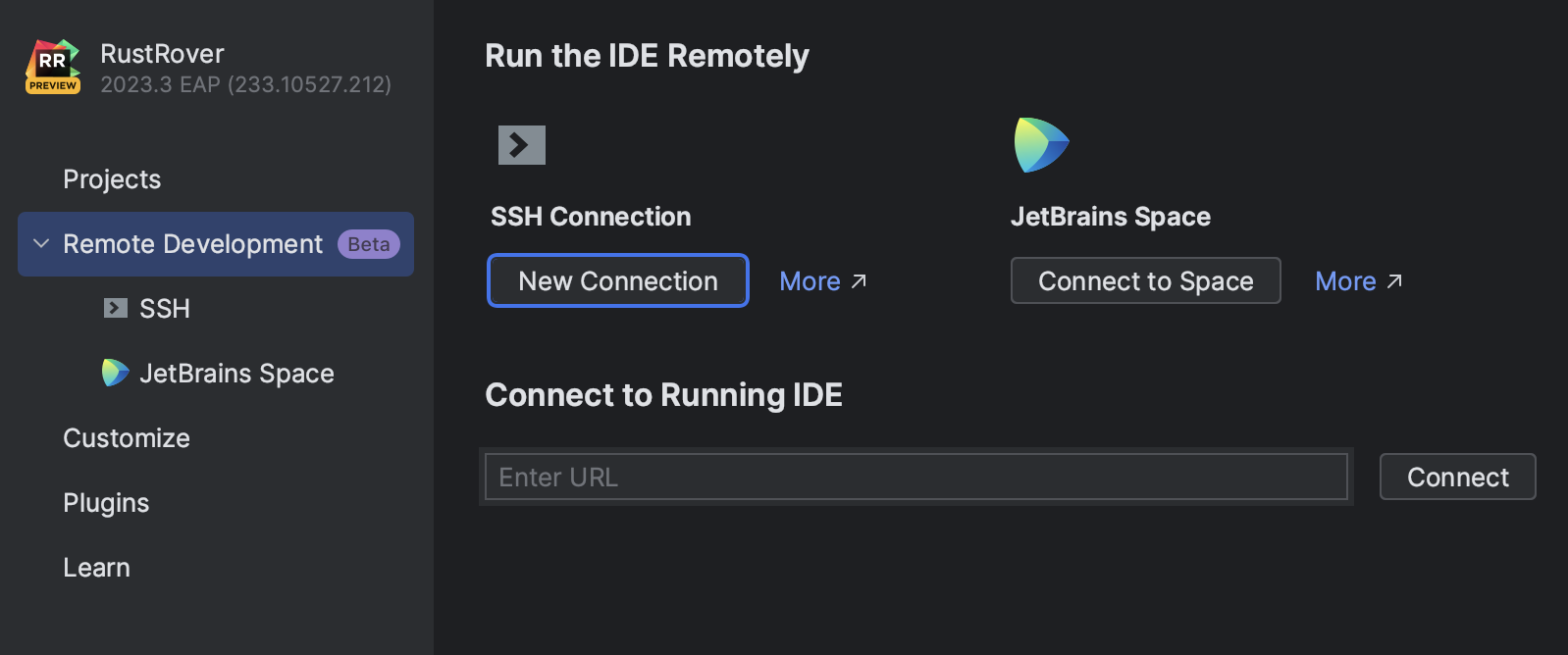The image size is (1568, 655).
Task: Open the More link for SSH Connection
Action: [x=810, y=281]
